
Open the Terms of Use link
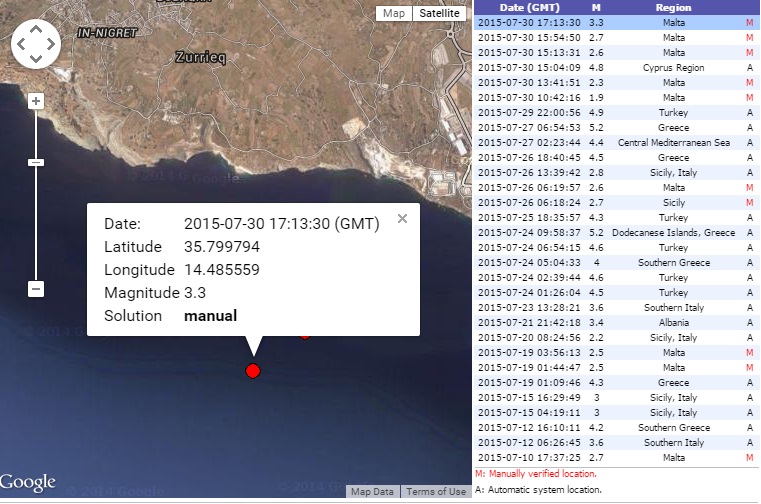pos(436,492)
